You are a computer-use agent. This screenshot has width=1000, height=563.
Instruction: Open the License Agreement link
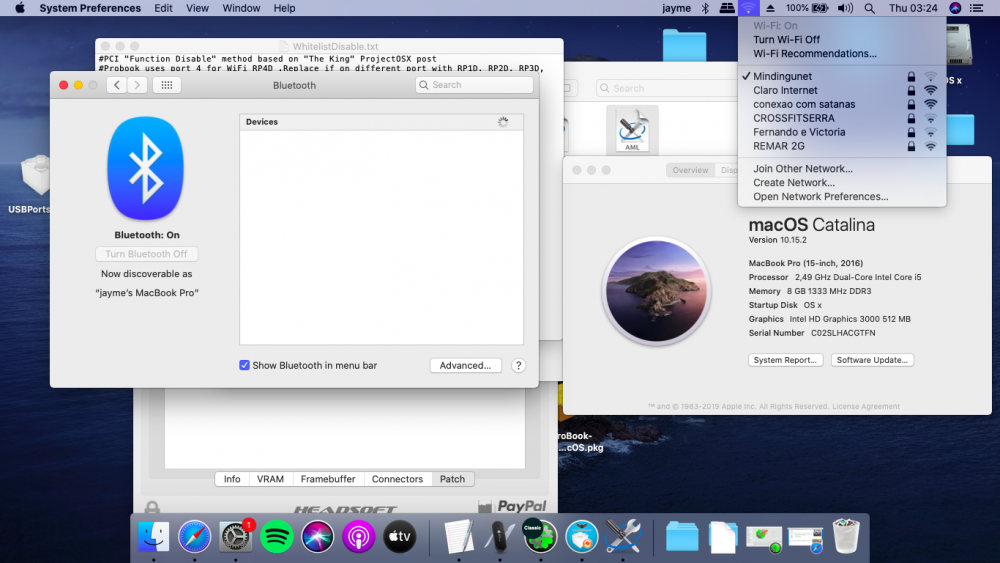pos(866,406)
